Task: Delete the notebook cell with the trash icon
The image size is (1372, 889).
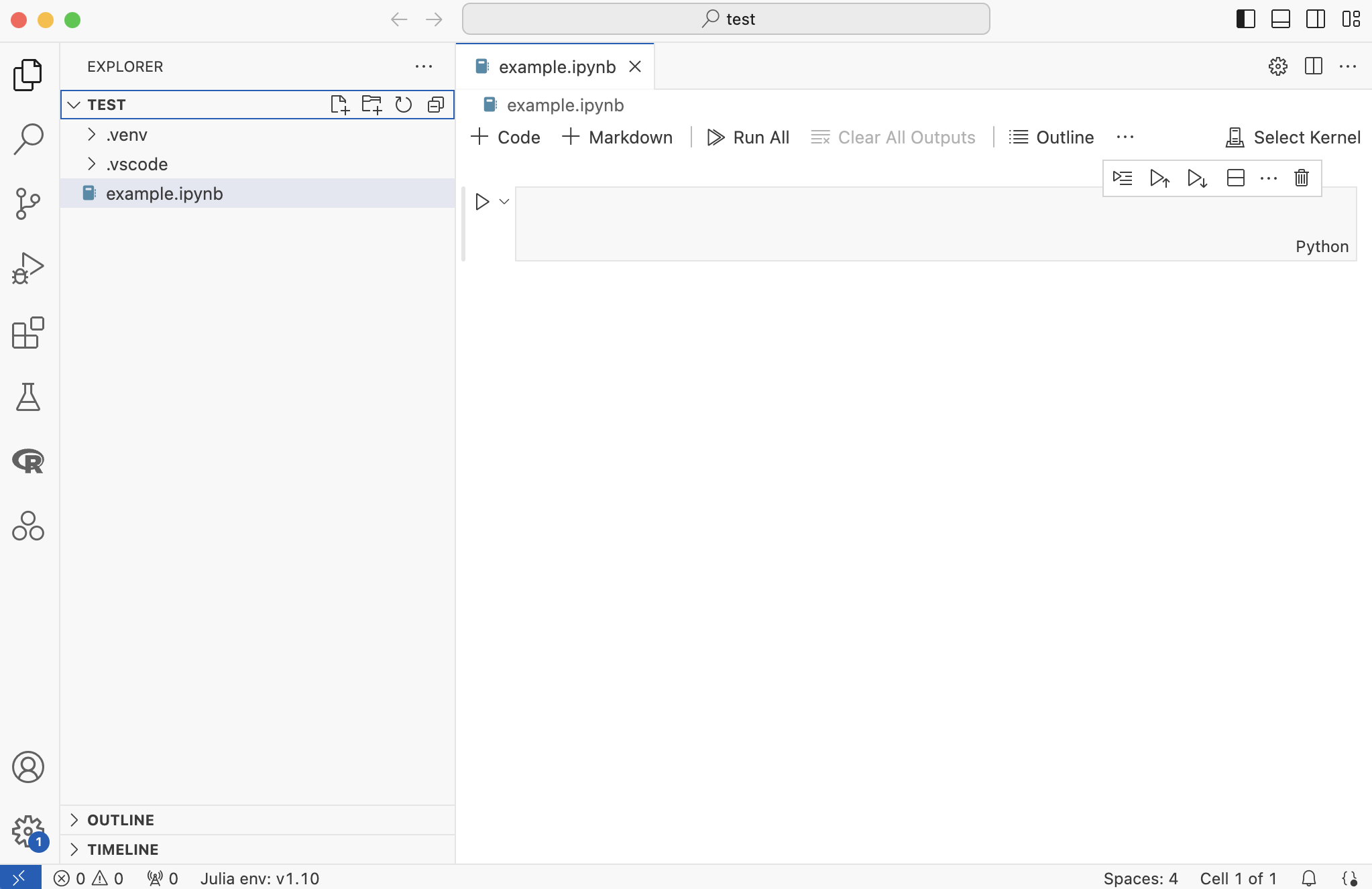Action: pos(1302,178)
